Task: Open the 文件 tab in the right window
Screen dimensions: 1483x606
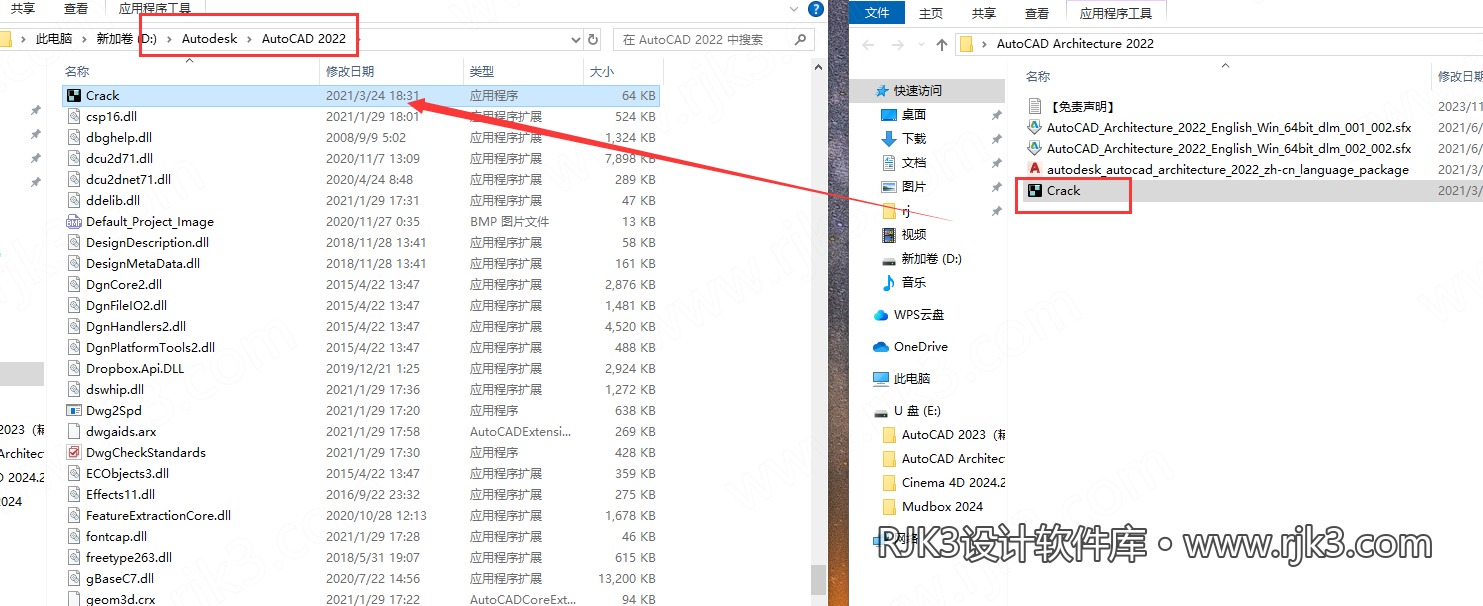Action: pyautogui.click(x=877, y=13)
